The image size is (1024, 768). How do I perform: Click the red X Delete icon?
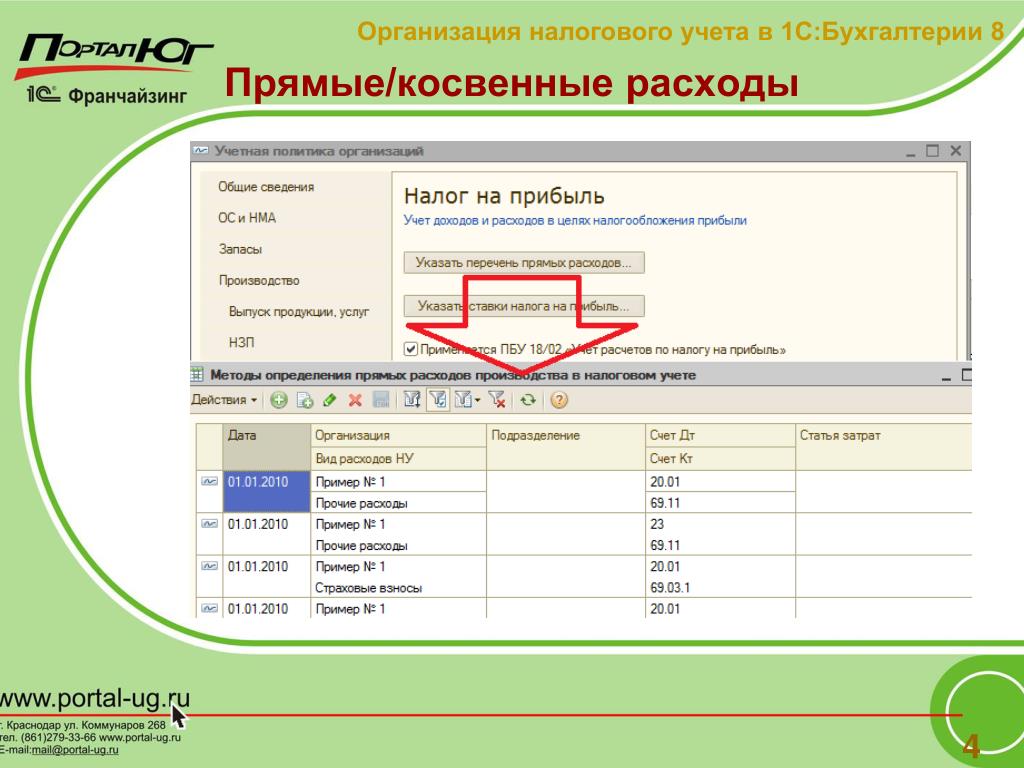[x=355, y=400]
